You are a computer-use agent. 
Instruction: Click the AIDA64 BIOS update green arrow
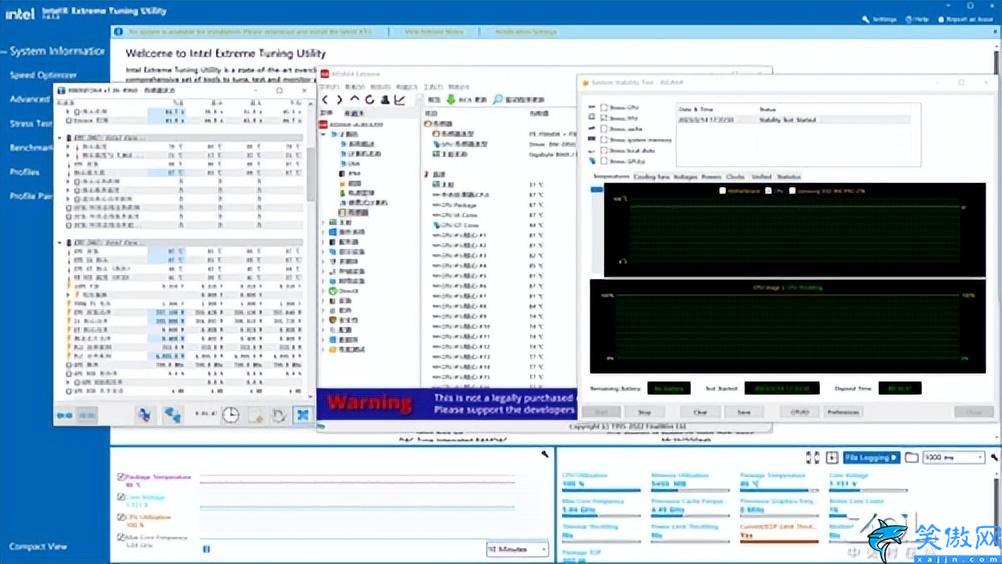451,100
